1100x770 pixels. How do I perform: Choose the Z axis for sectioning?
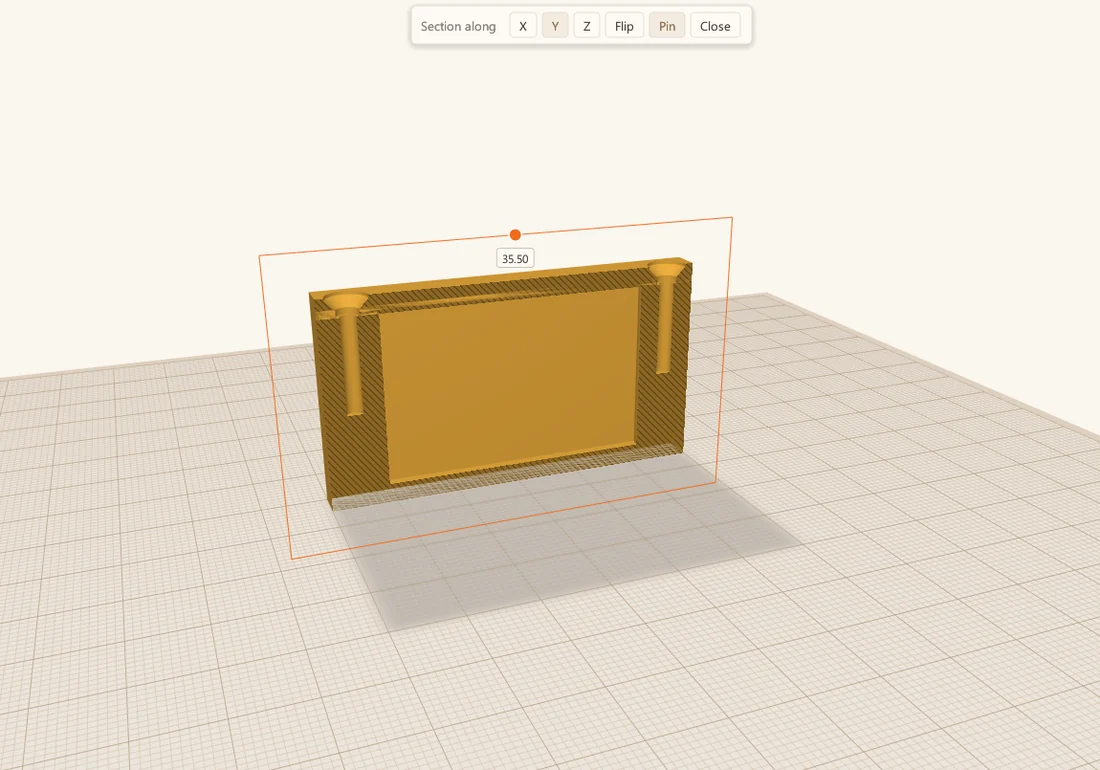[x=586, y=26]
